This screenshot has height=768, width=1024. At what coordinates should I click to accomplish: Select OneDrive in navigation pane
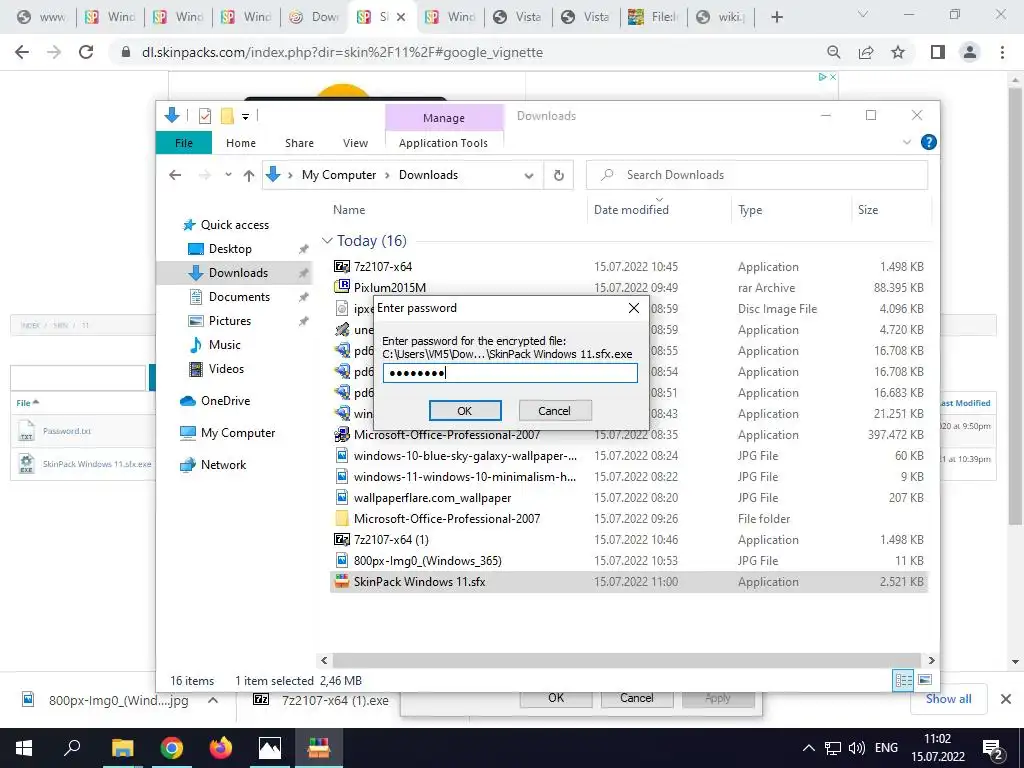(x=225, y=401)
